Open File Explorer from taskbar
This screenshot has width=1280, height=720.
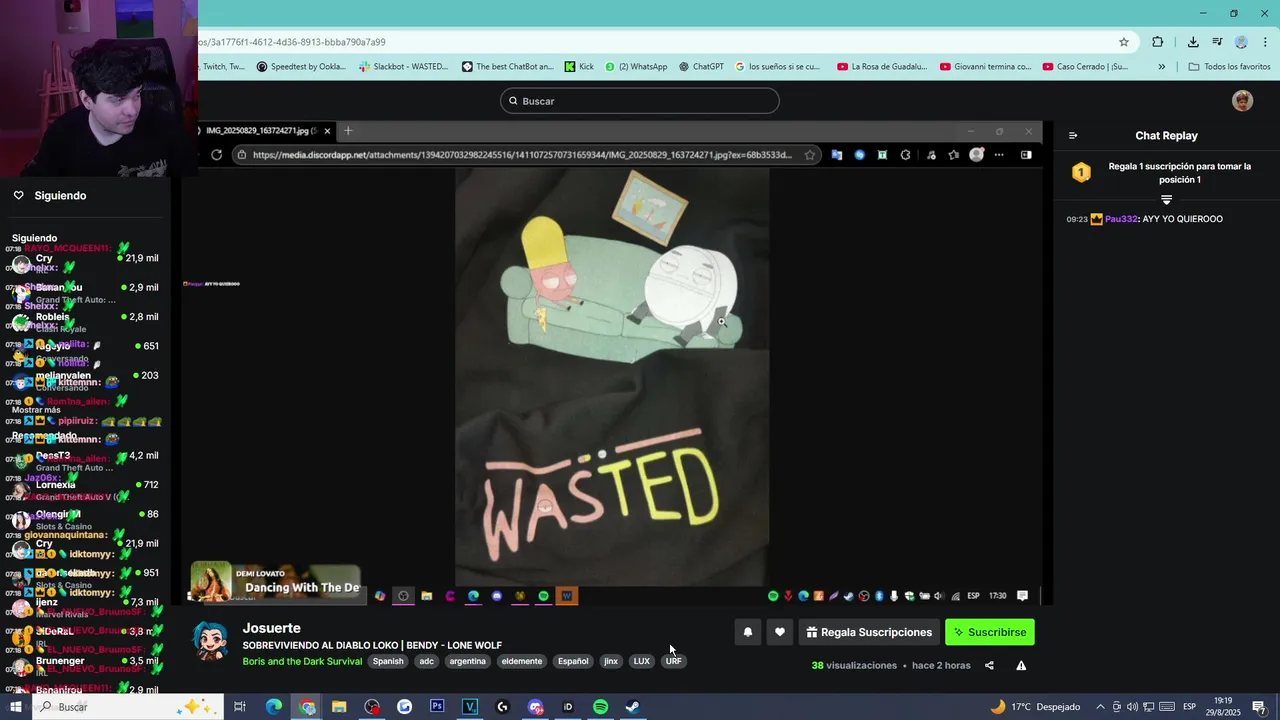click(339, 707)
